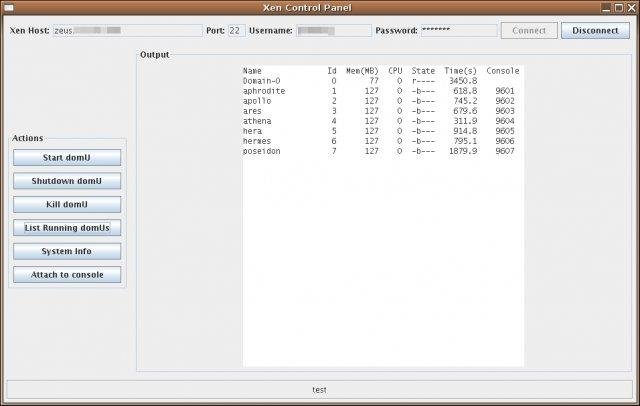Click the 'poseidon' domain name

(262, 151)
